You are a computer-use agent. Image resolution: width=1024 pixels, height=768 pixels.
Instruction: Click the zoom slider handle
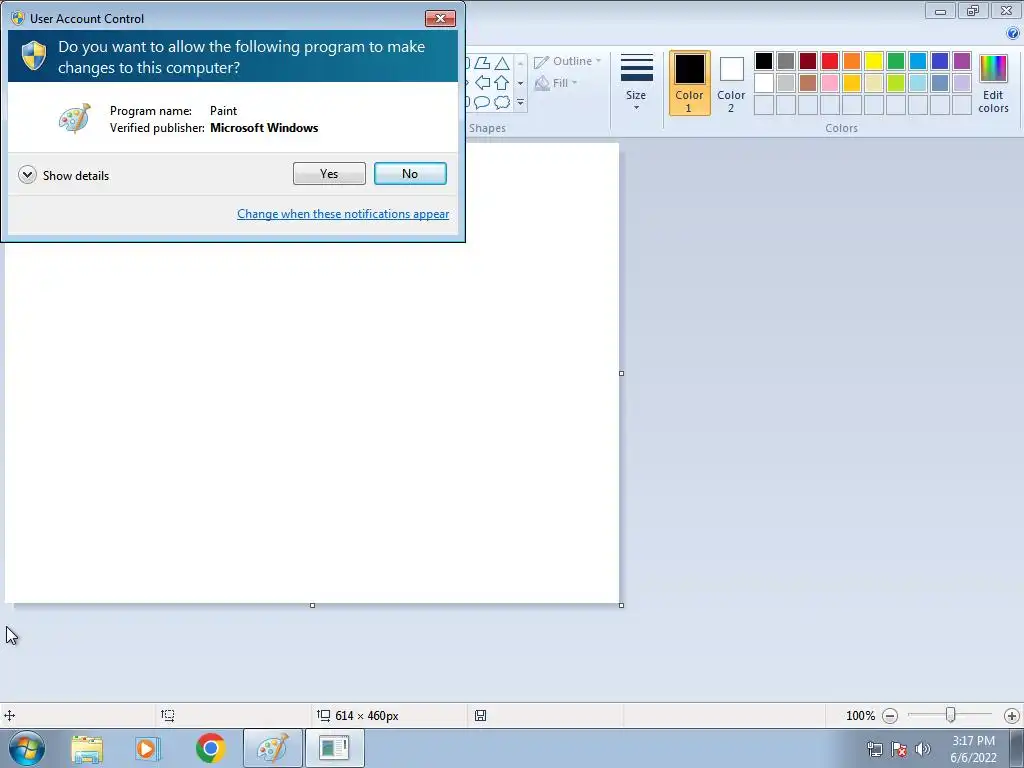pyautogui.click(x=951, y=715)
